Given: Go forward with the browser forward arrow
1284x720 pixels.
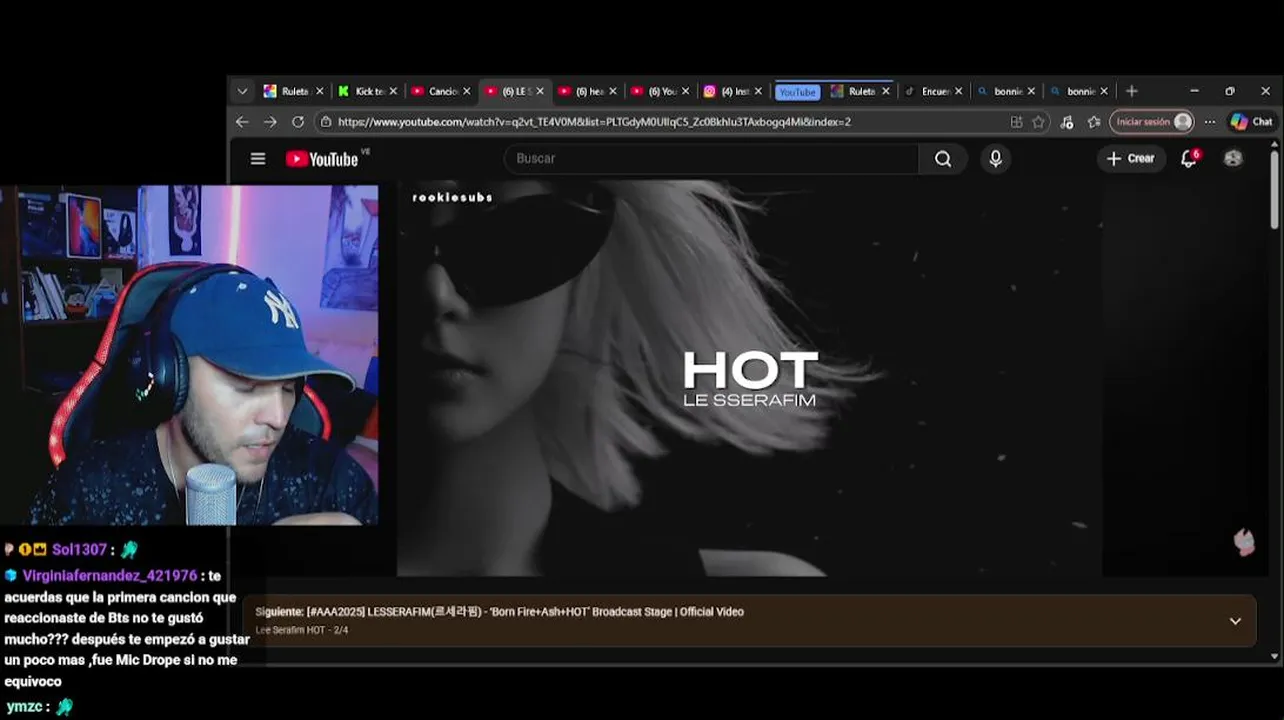Looking at the screenshot, I should coord(270,122).
